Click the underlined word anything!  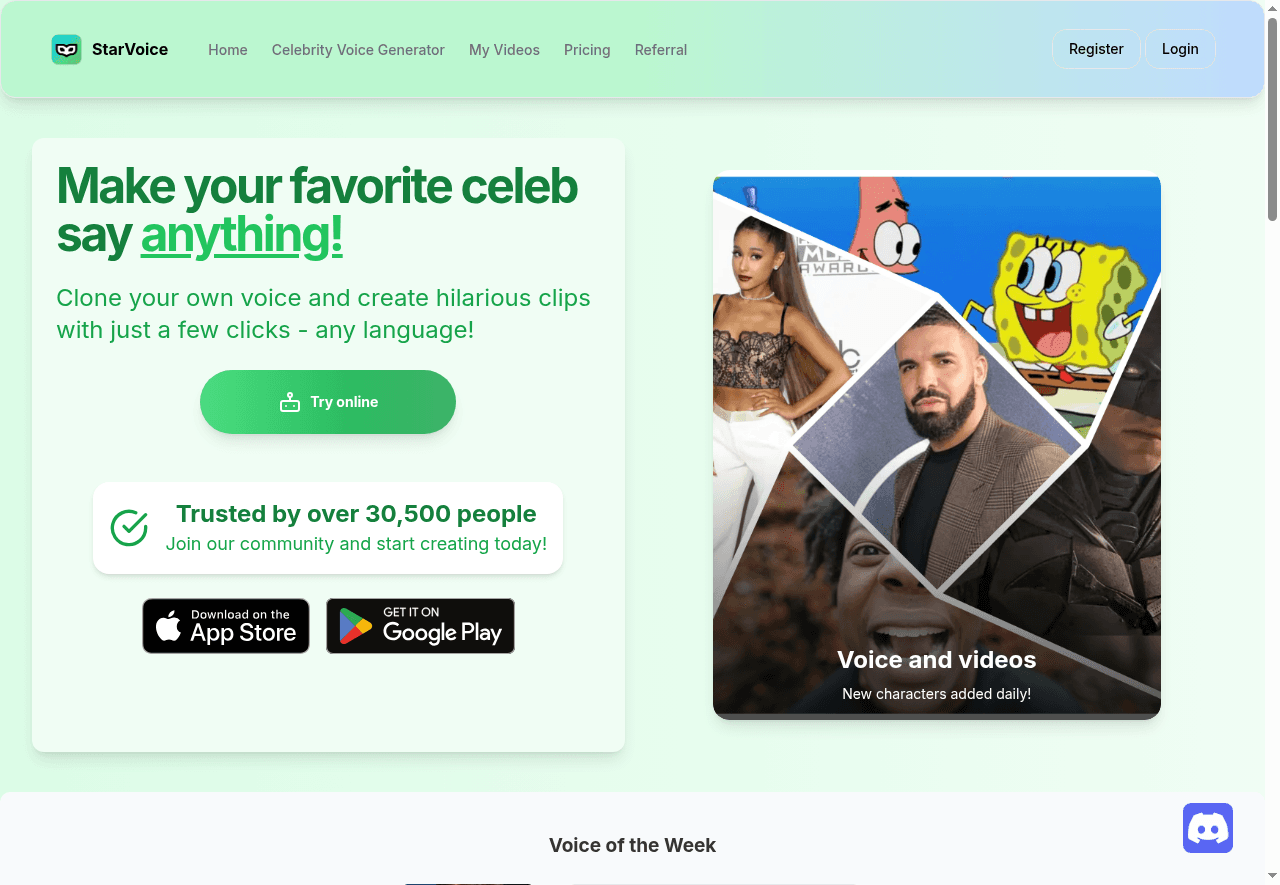point(242,235)
